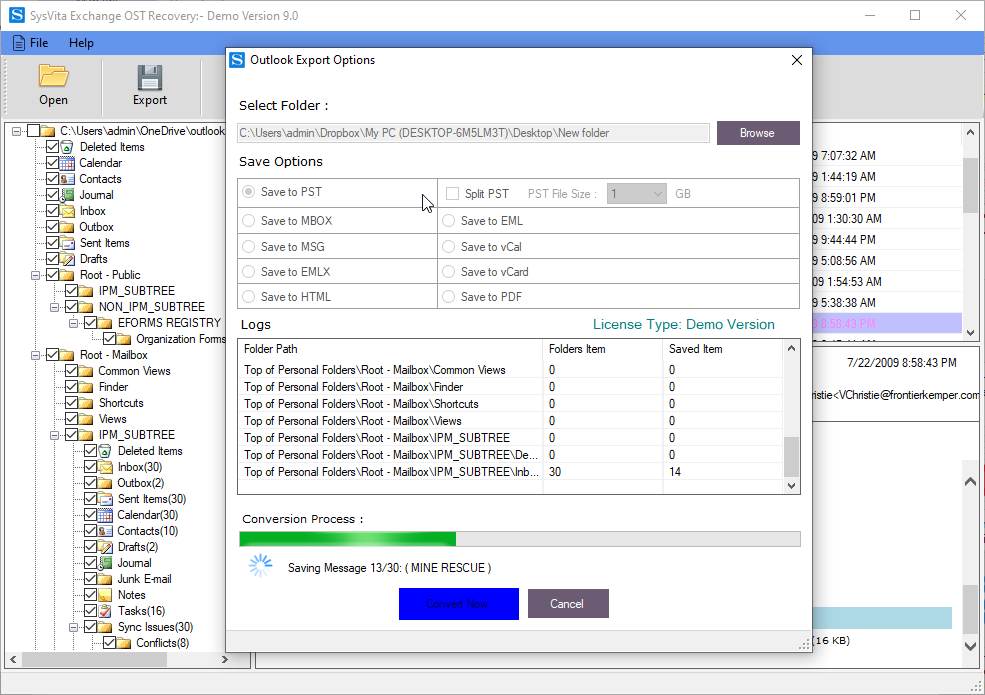Image resolution: width=985 pixels, height=695 pixels.
Task: Click the Notes folder icon
Action: tap(106, 595)
